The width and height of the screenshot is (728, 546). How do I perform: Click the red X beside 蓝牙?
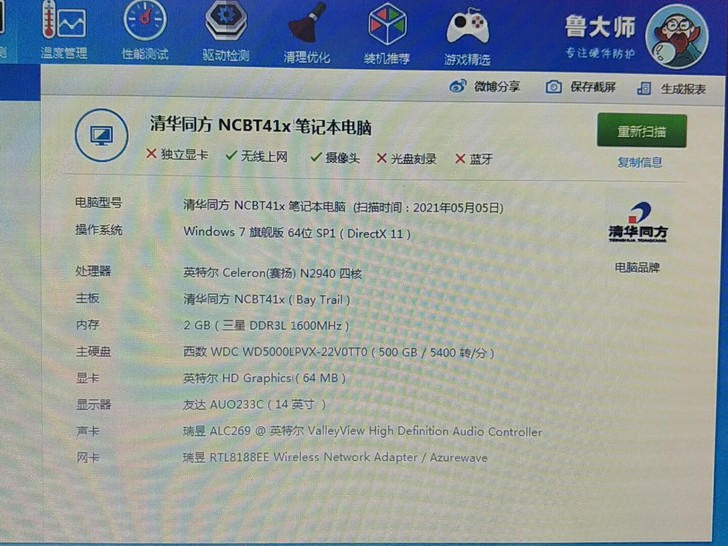click(x=460, y=159)
